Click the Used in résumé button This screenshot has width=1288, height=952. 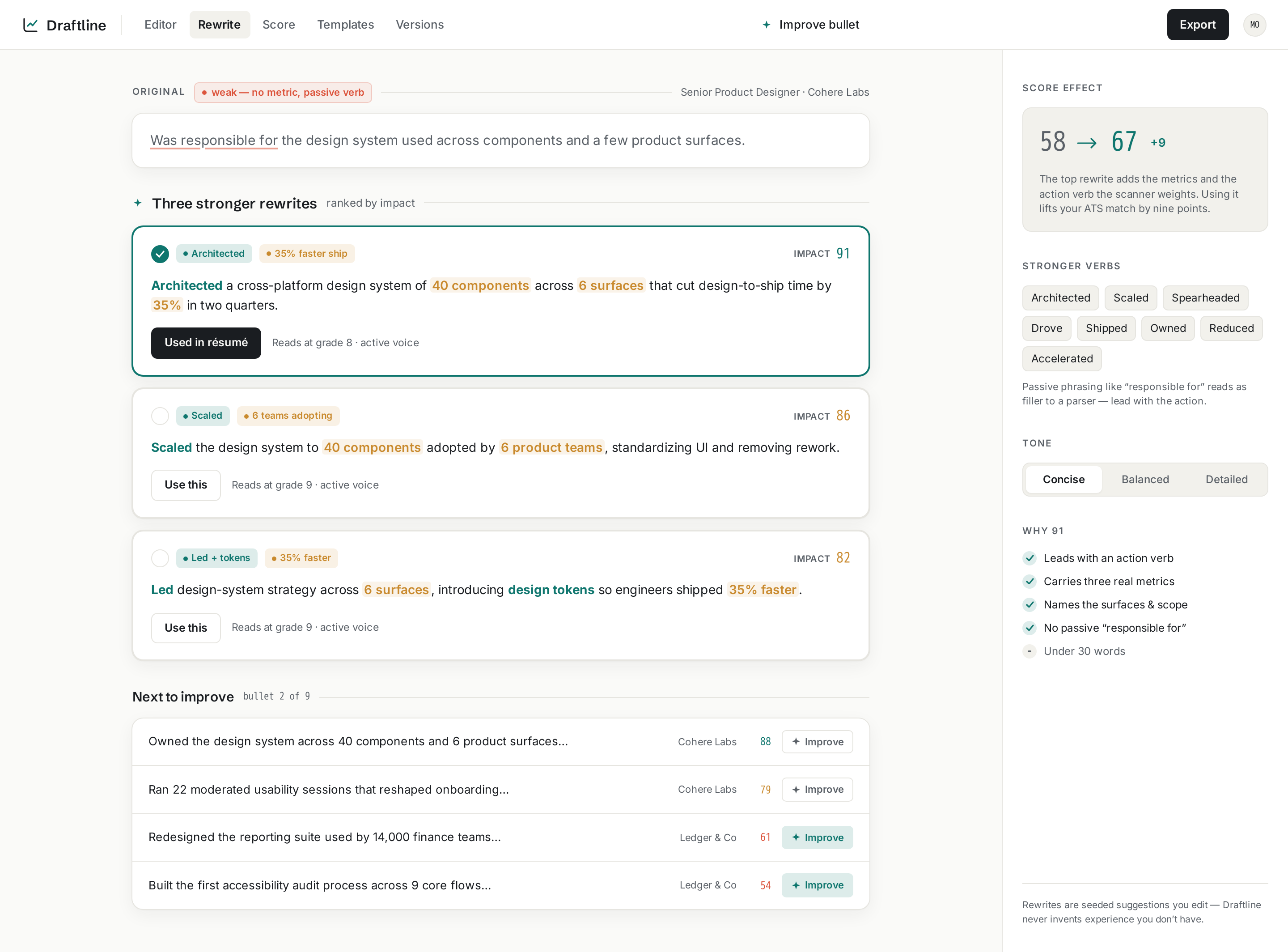tap(206, 343)
